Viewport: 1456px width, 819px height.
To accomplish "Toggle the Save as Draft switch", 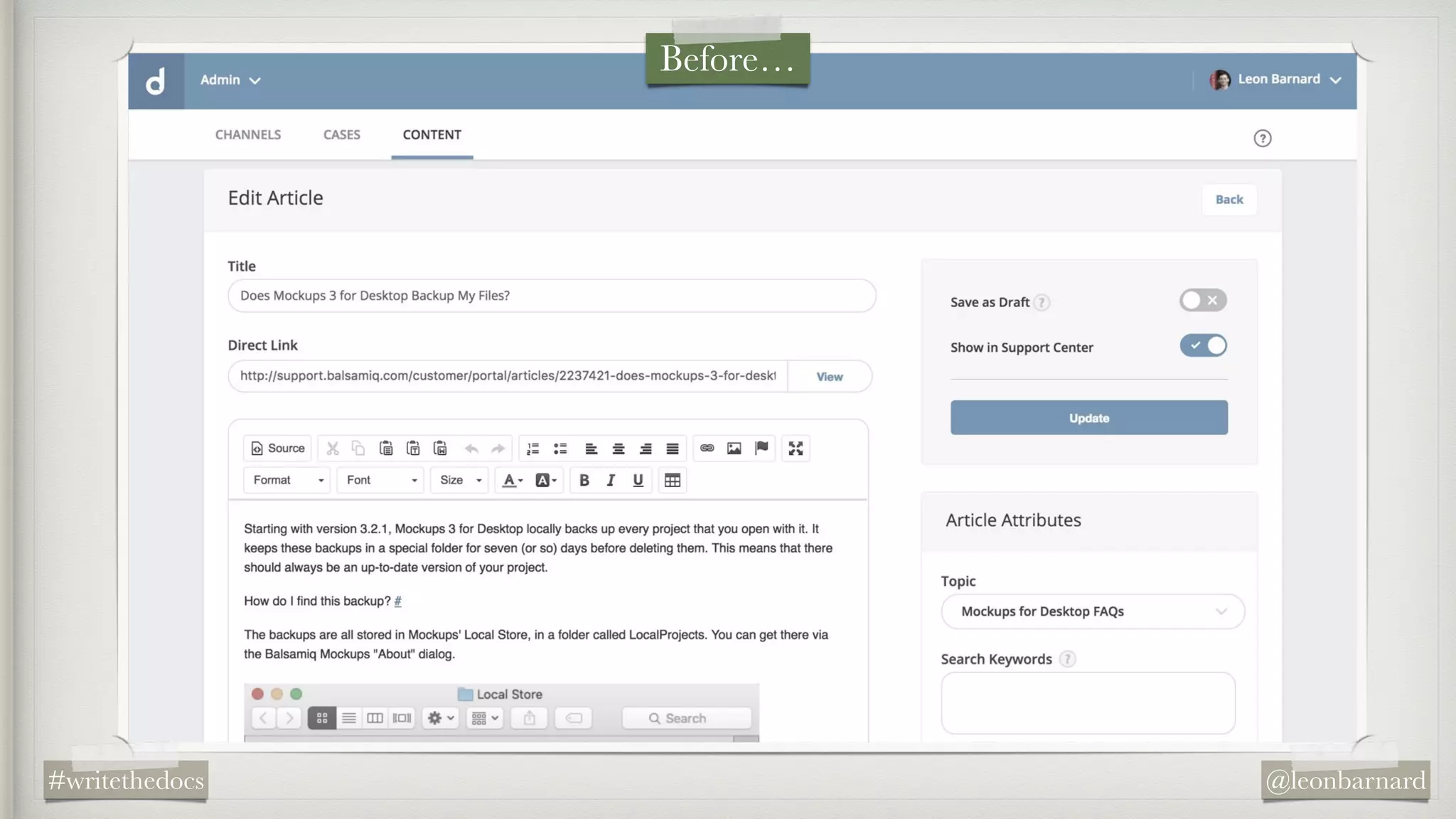I will 1203,301.
